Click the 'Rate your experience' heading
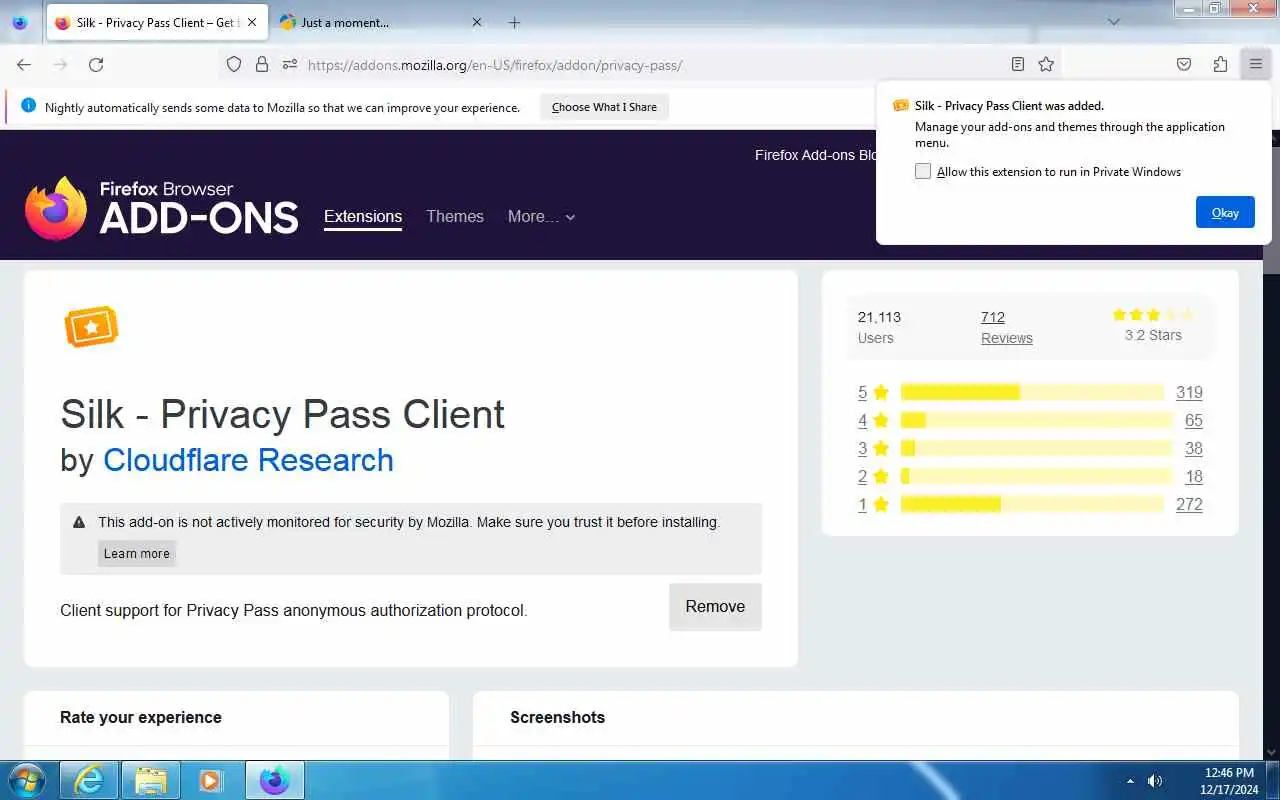The width and height of the screenshot is (1280, 800). (x=141, y=717)
